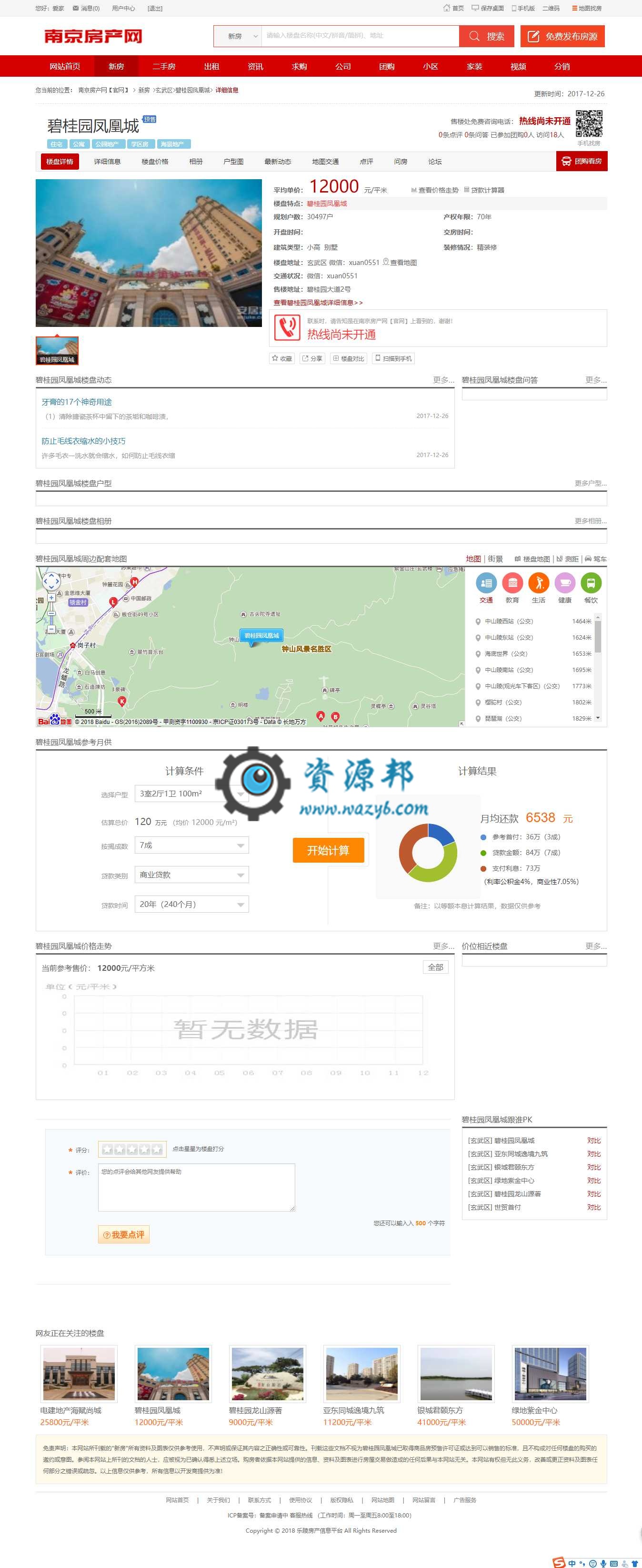Open article 牙膏的17个神奇用途
642x1568 pixels.
point(77,402)
